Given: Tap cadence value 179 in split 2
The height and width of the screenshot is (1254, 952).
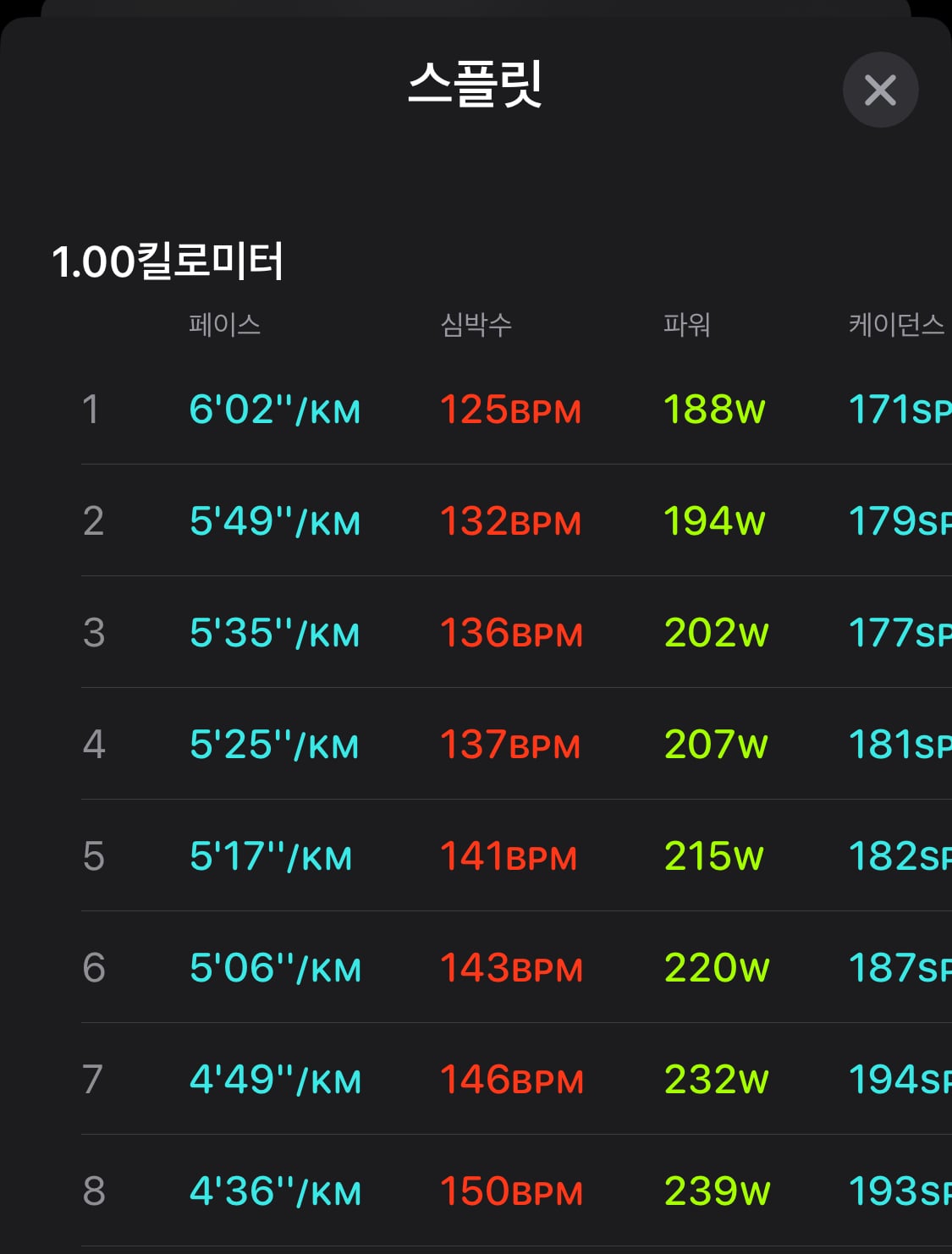Looking at the screenshot, I should tap(900, 521).
